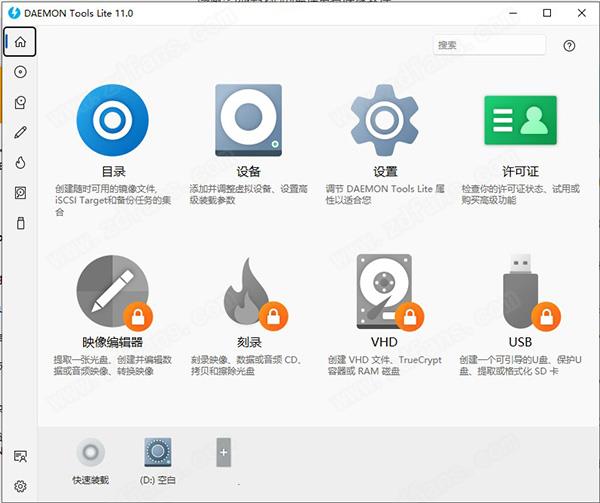Click the 添加并调整虚拟设备 description text

click(248, 194)
